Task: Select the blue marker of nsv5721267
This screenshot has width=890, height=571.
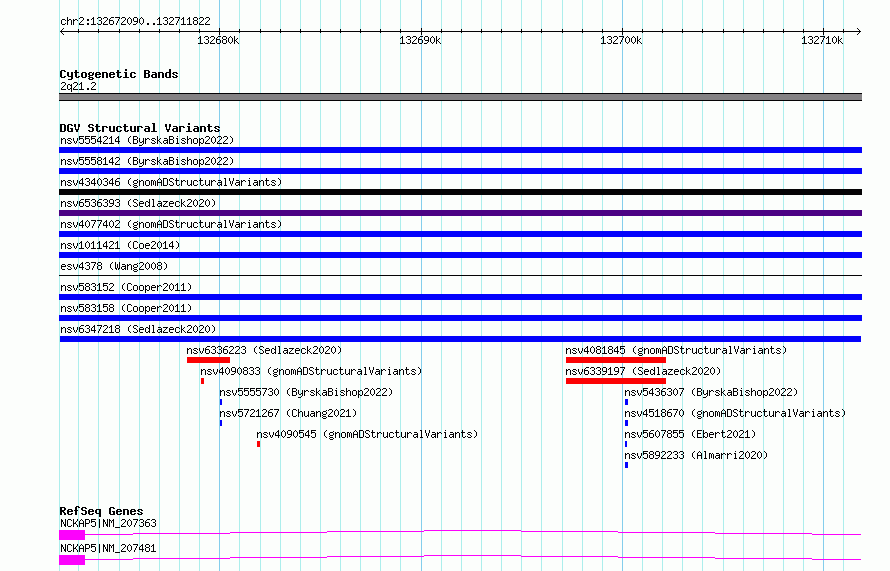Action: 221,423
